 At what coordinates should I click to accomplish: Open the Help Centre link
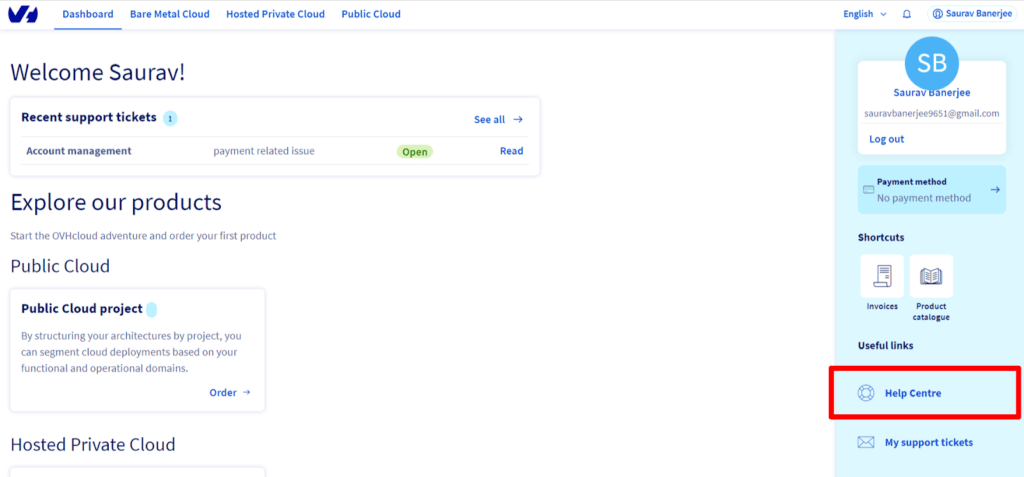(x=913, y=393)
